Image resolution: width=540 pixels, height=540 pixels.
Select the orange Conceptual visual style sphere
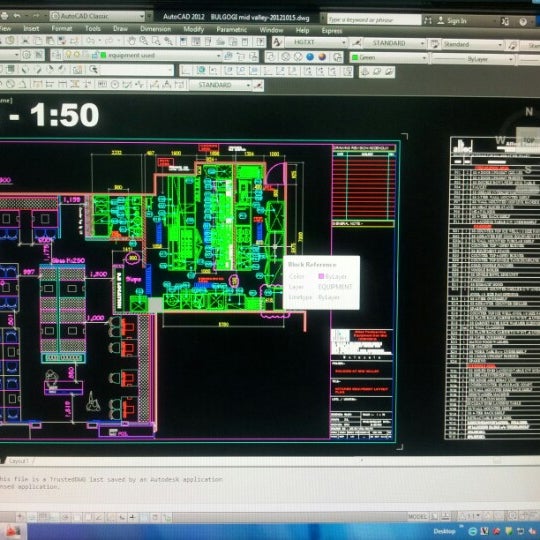coord(322,57)
